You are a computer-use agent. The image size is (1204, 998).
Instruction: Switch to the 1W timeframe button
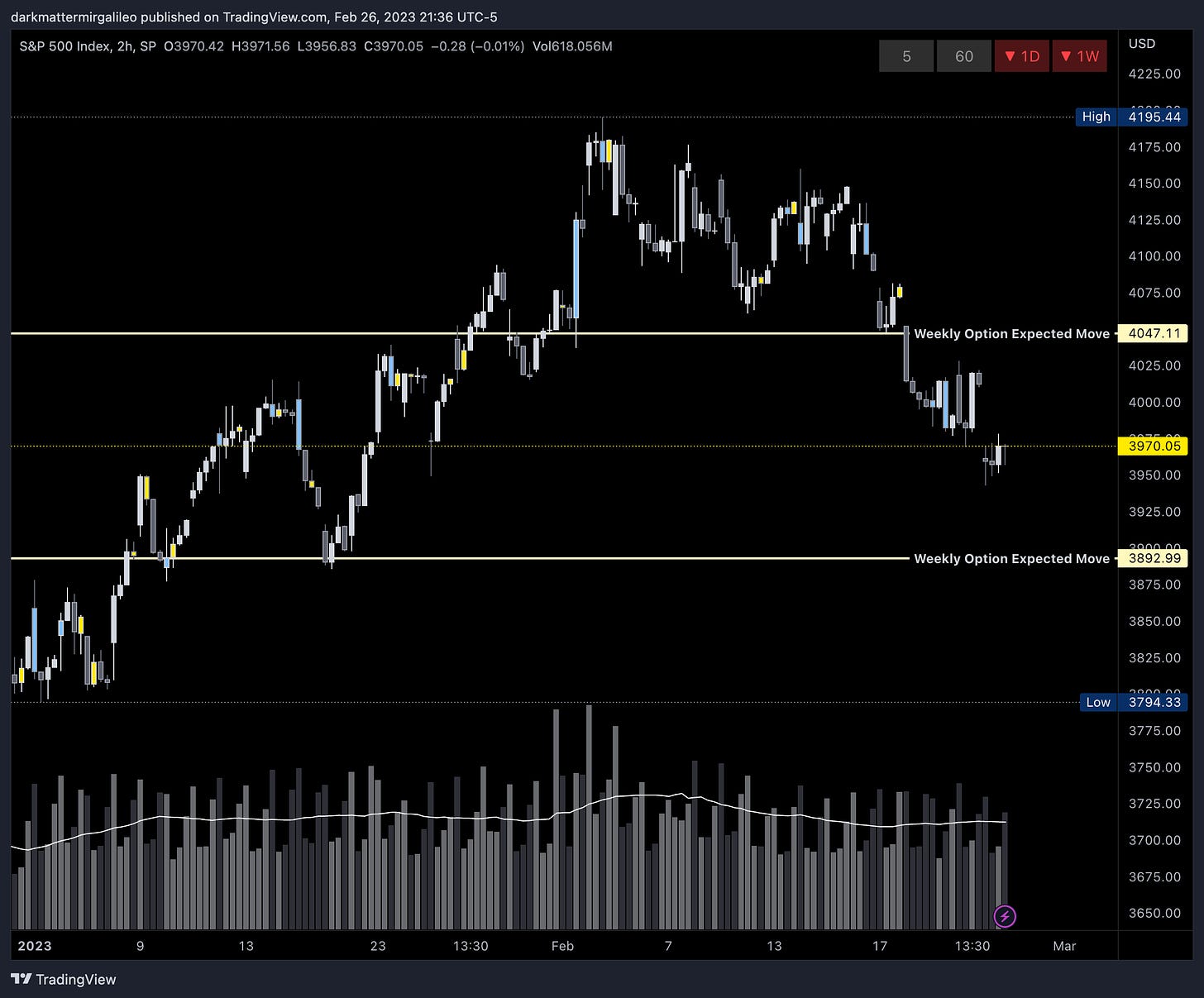[1079, 56]
